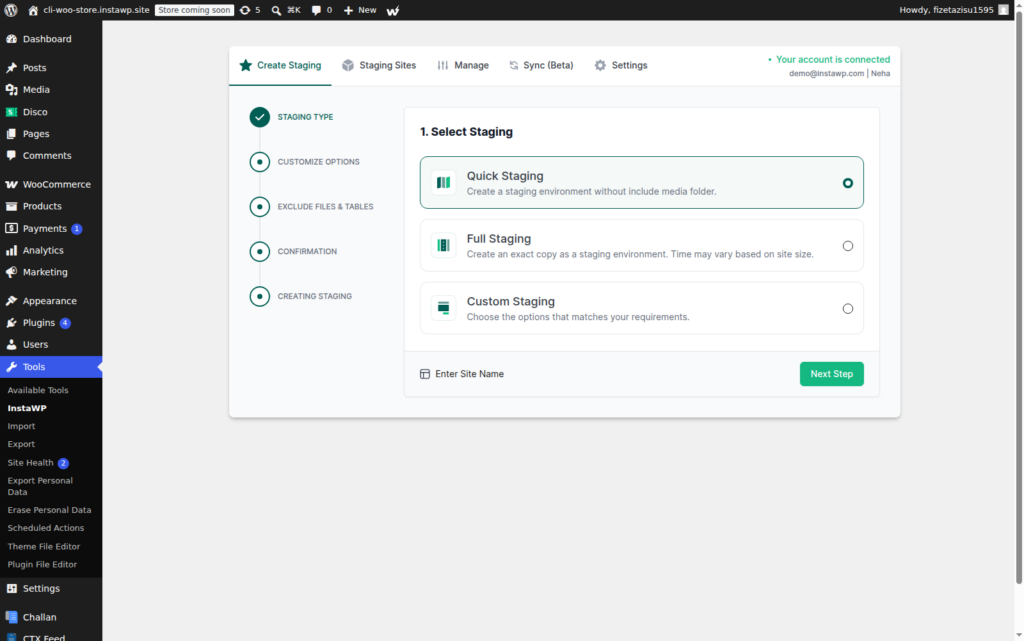Click the Confirmation step circle
Viewport: 1024px width, 641px height.
pos(259,251)
